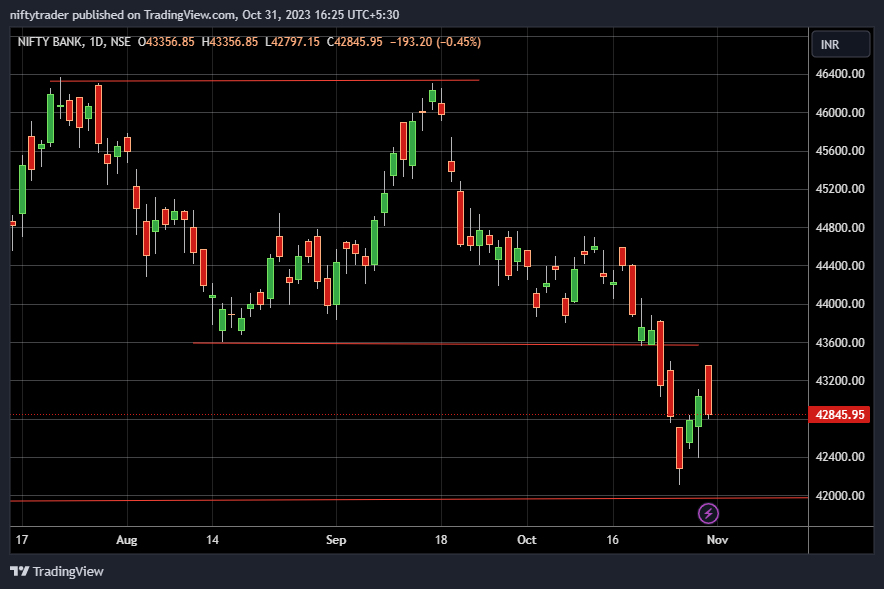Image resolution: width=884 pixels, height=589 pixels.
Task: Click the low value L42797.15
Action: click(292, 42)
